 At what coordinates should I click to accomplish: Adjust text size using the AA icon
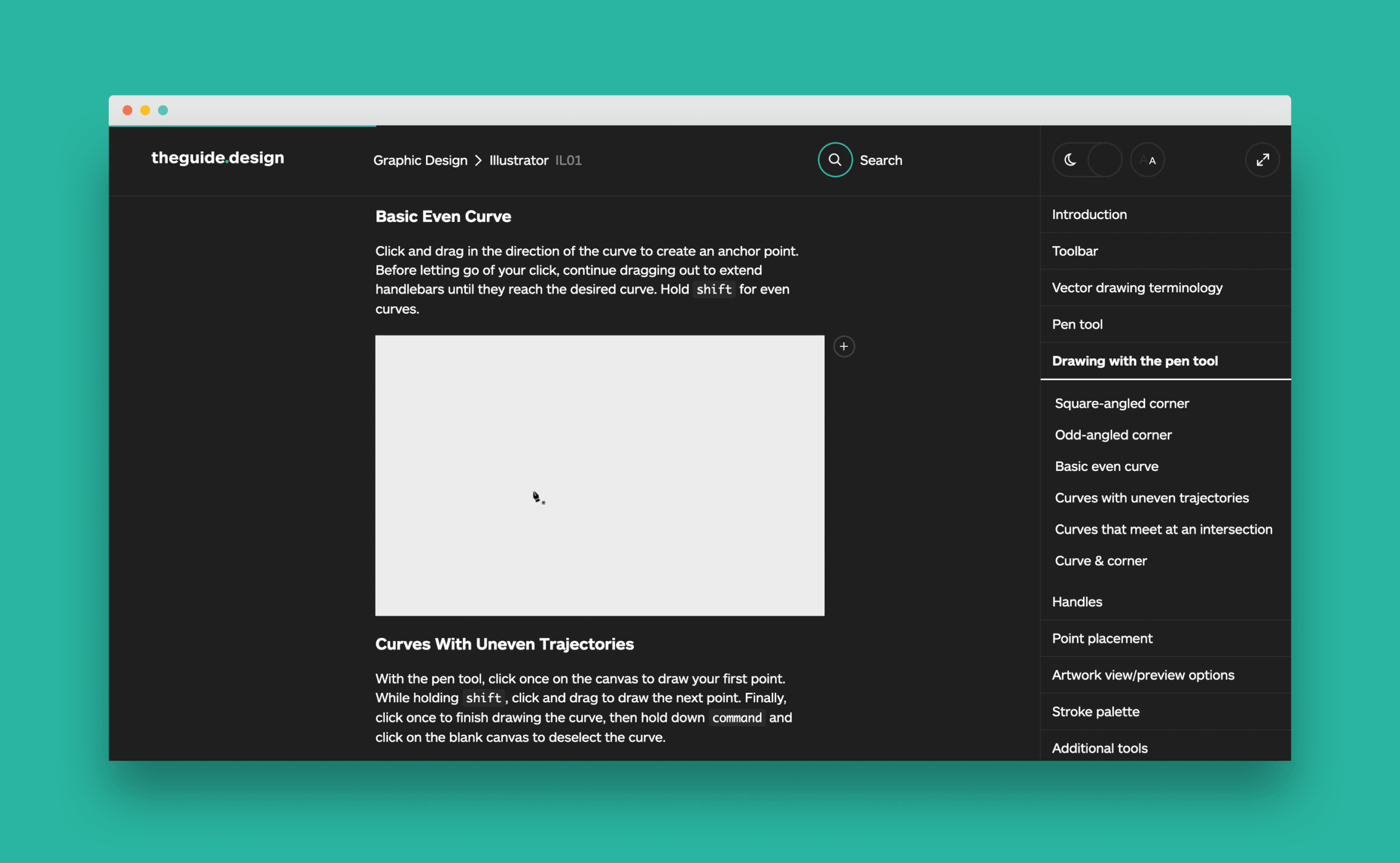1147,160
